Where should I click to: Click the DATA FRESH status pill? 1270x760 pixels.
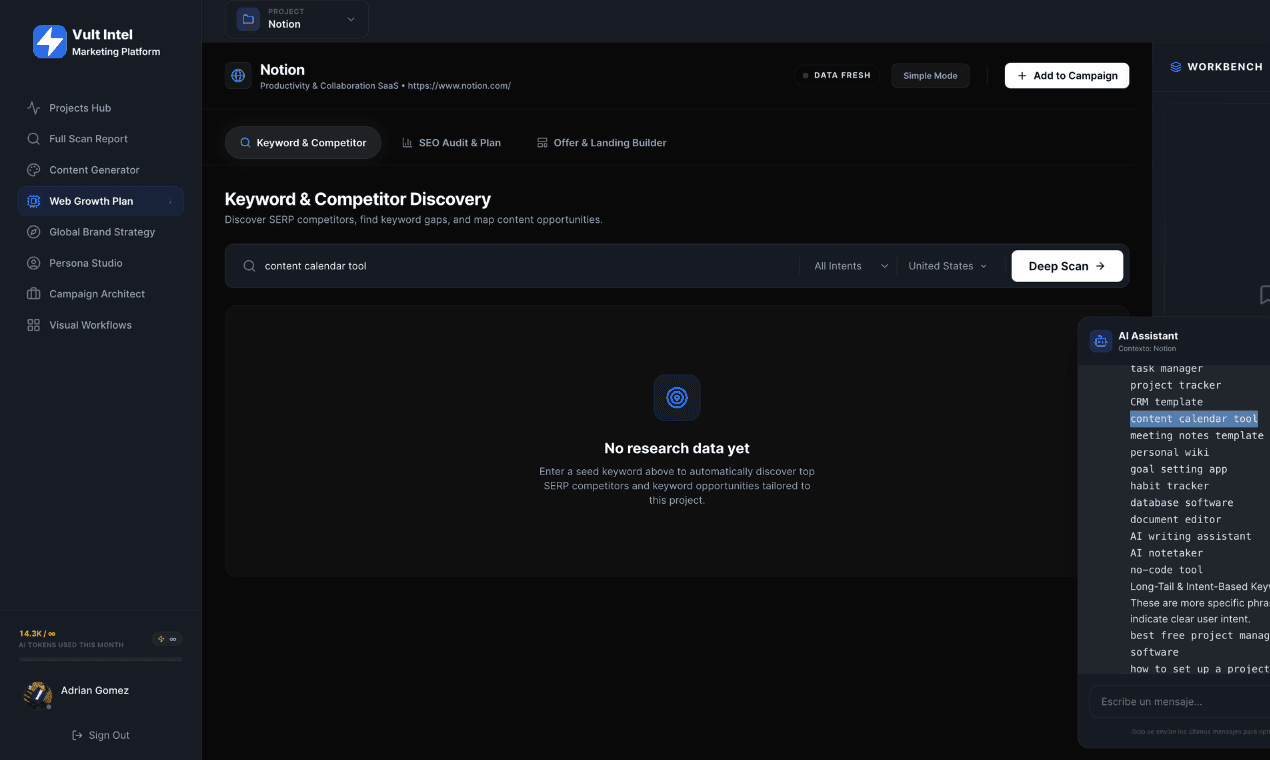click(836, 74)
